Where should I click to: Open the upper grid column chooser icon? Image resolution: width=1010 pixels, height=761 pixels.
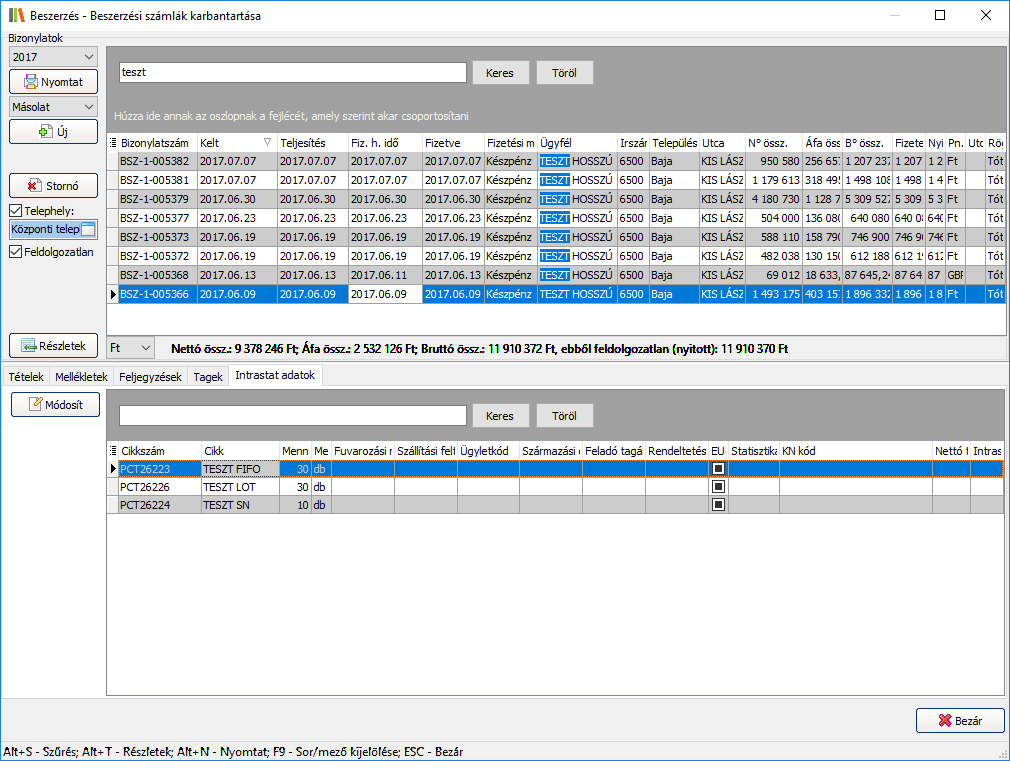[x=112, y=143]
